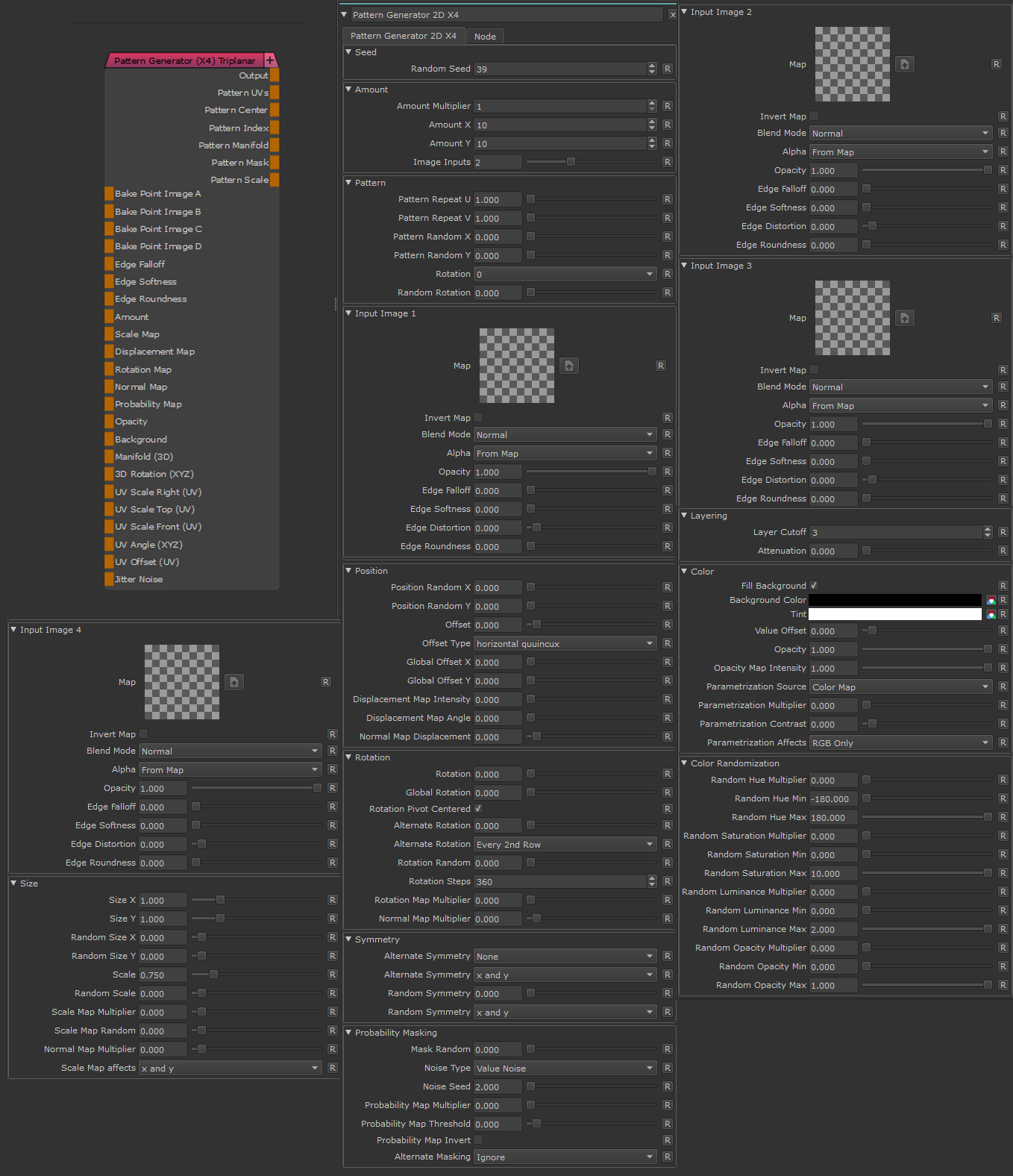Toggle the Rotation Pivot Centered checkbox
This screenshot has width=1013, height=1176.
[x=478, y=809]
